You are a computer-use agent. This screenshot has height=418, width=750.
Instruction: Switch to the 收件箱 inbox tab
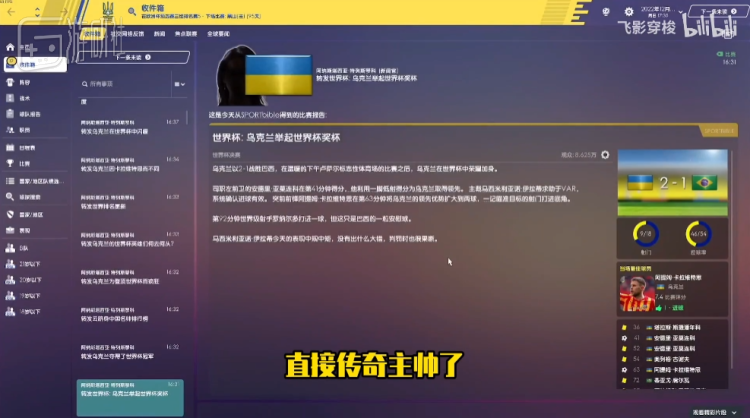click(x=92, y=34)
